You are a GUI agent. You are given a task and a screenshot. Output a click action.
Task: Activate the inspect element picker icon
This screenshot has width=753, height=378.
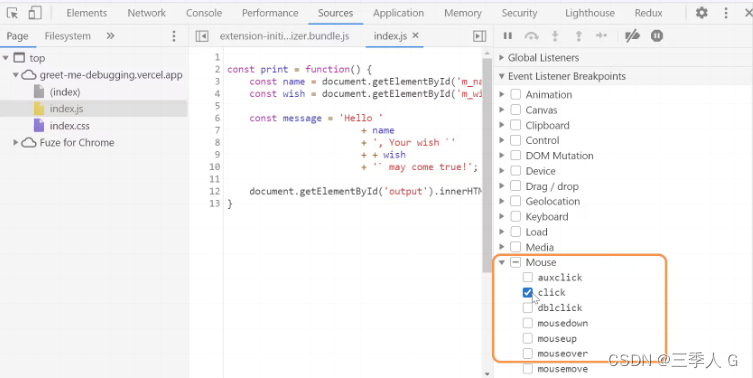tap(12, 13)
